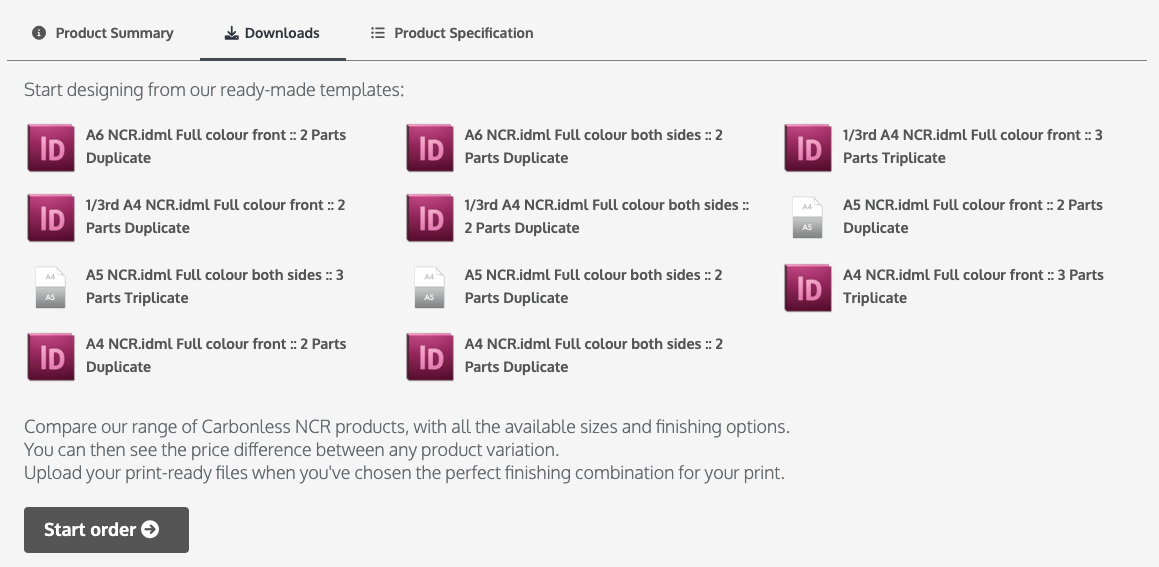This screenshot has width=1159, height=567.
Task: Open A4 NCR.idml front 3 Parts Triplicate link
Action: coord(973,286)
